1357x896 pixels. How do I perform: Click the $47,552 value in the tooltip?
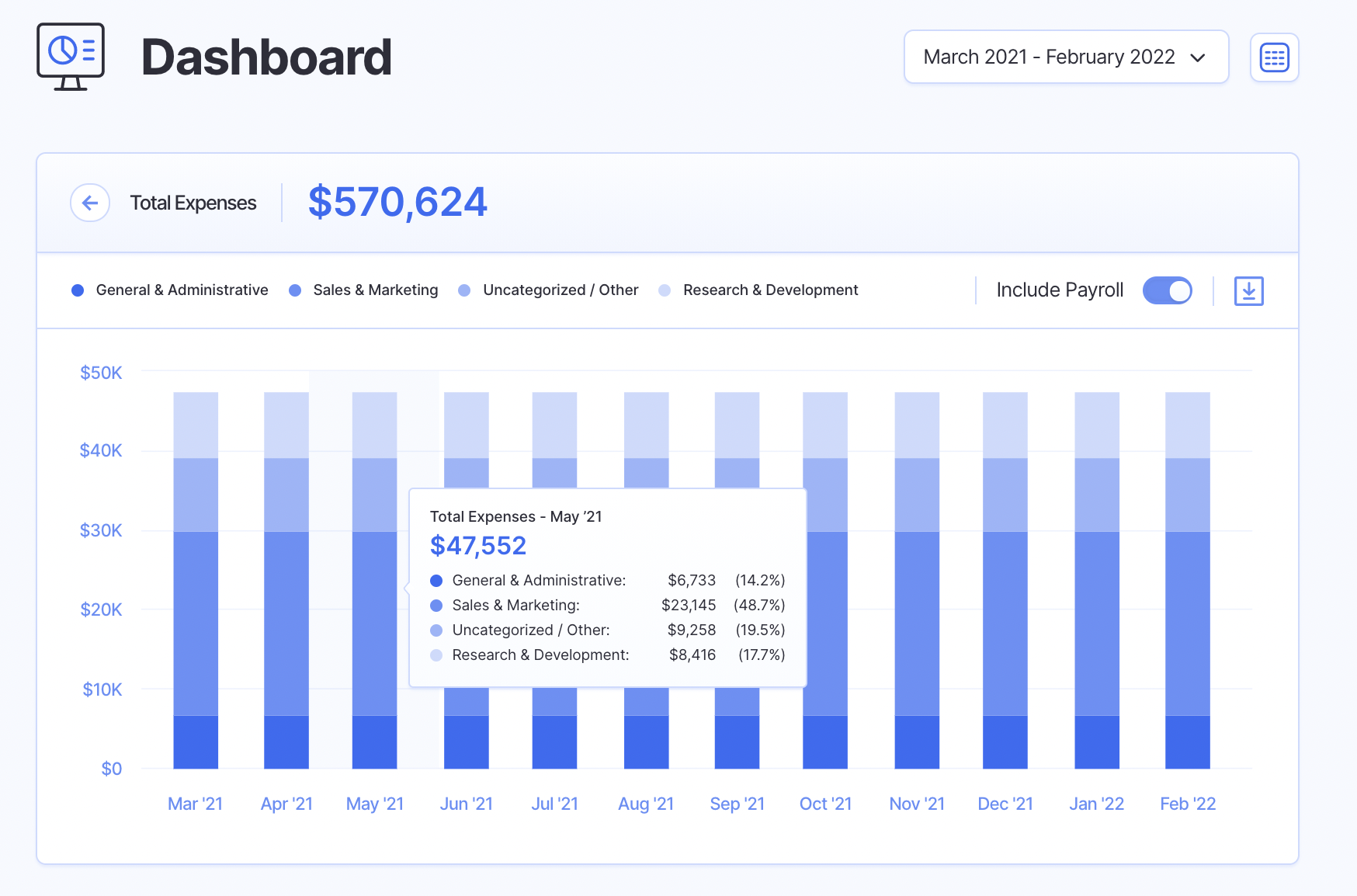477,545
